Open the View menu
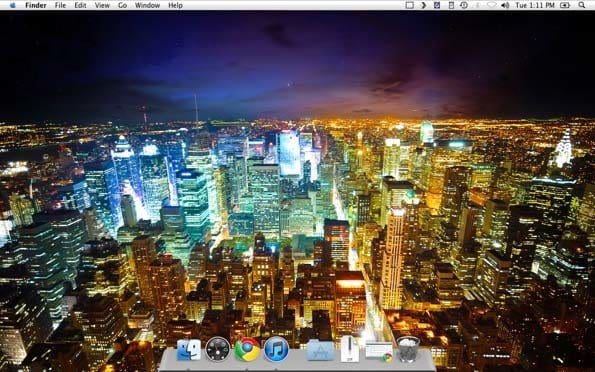 click(102, 5)
